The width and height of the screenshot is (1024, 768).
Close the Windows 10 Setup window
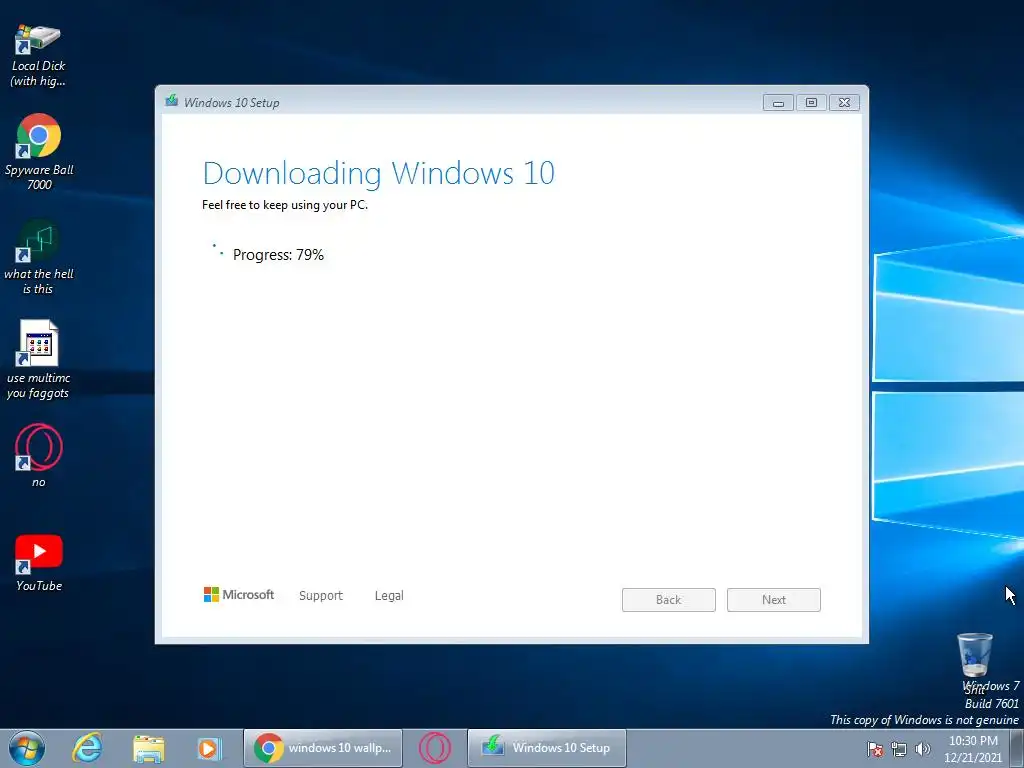click(x=844, y=103)
